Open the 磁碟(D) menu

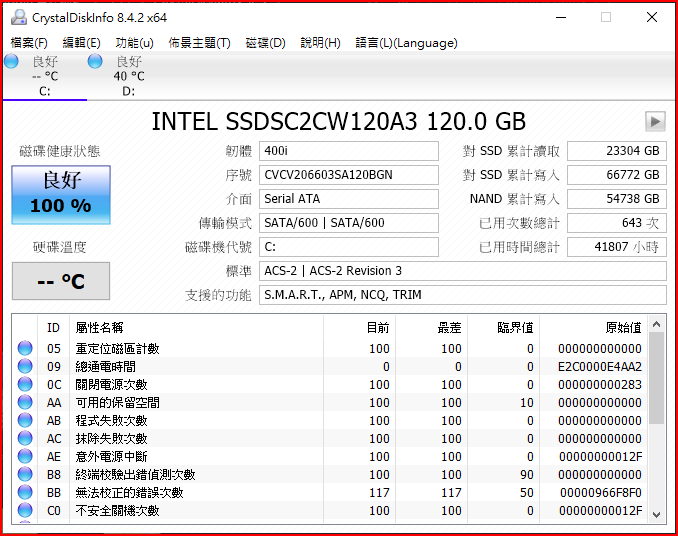[x=265, y=43]
